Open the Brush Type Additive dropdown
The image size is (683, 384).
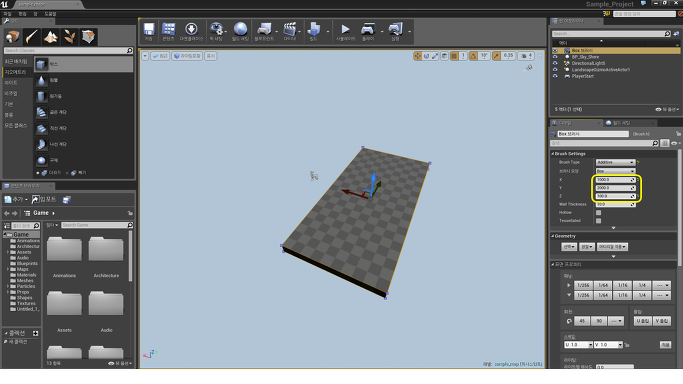[615, 162]
